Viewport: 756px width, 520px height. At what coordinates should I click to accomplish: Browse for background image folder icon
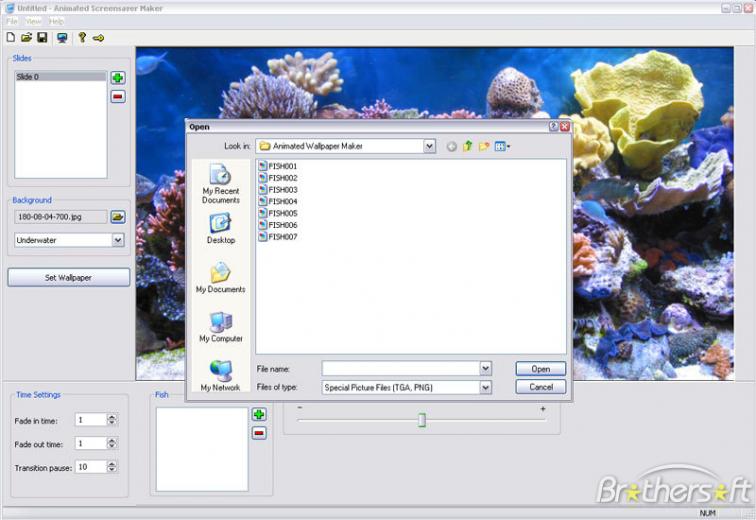coord(118,216)
